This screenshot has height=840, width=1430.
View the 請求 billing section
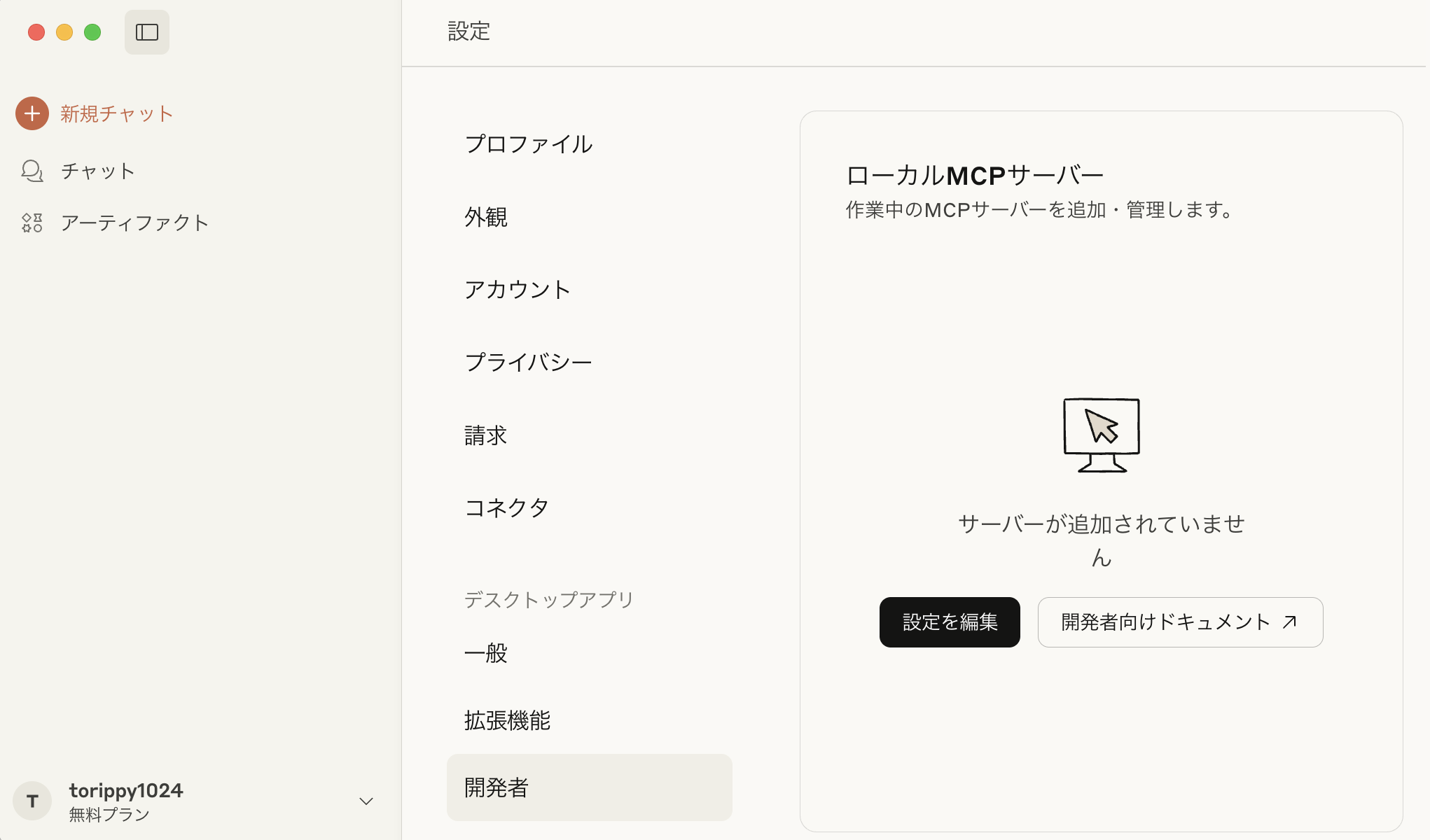[x=485, y=435]
